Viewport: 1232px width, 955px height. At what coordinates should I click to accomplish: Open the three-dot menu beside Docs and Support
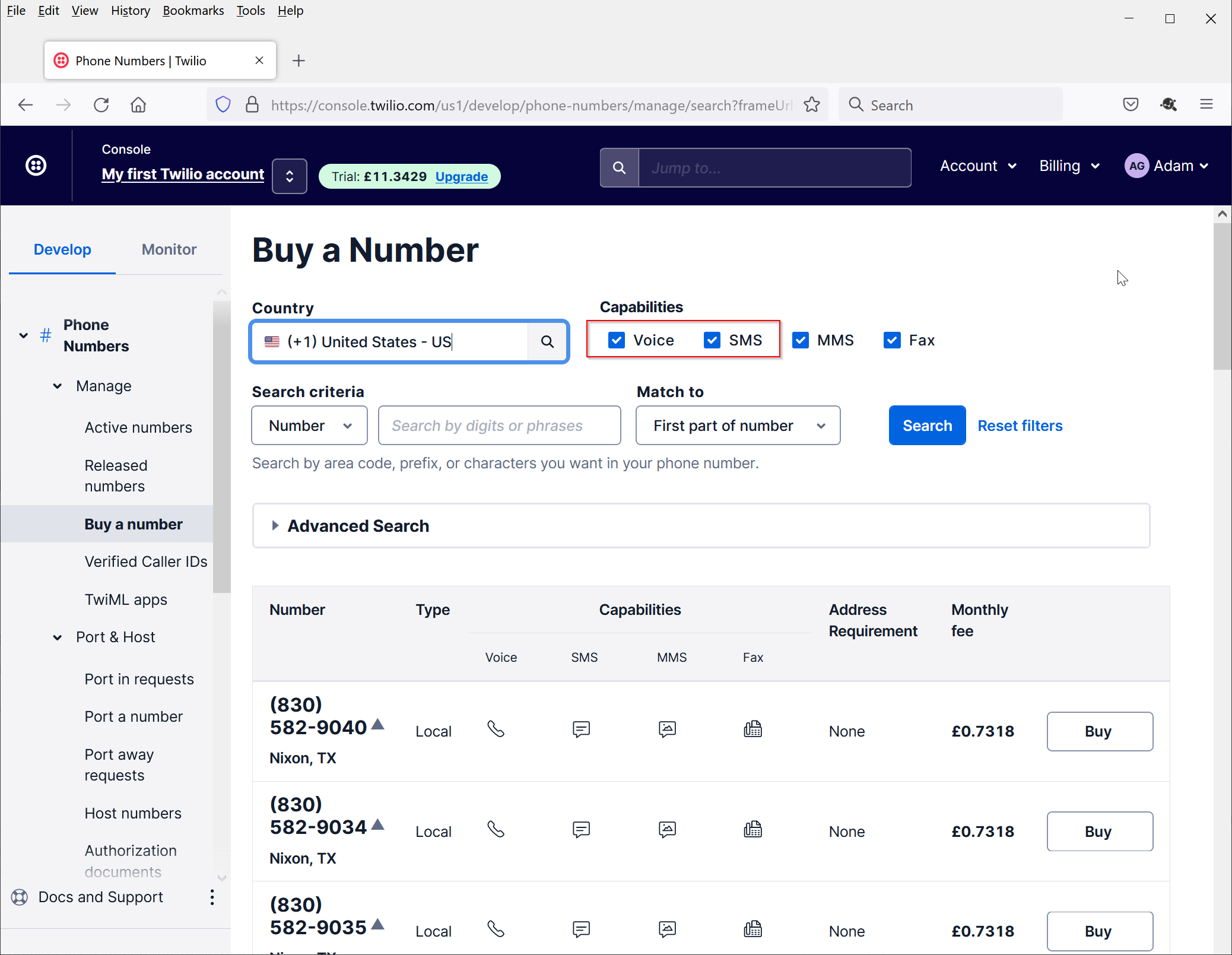pos(212,897)
